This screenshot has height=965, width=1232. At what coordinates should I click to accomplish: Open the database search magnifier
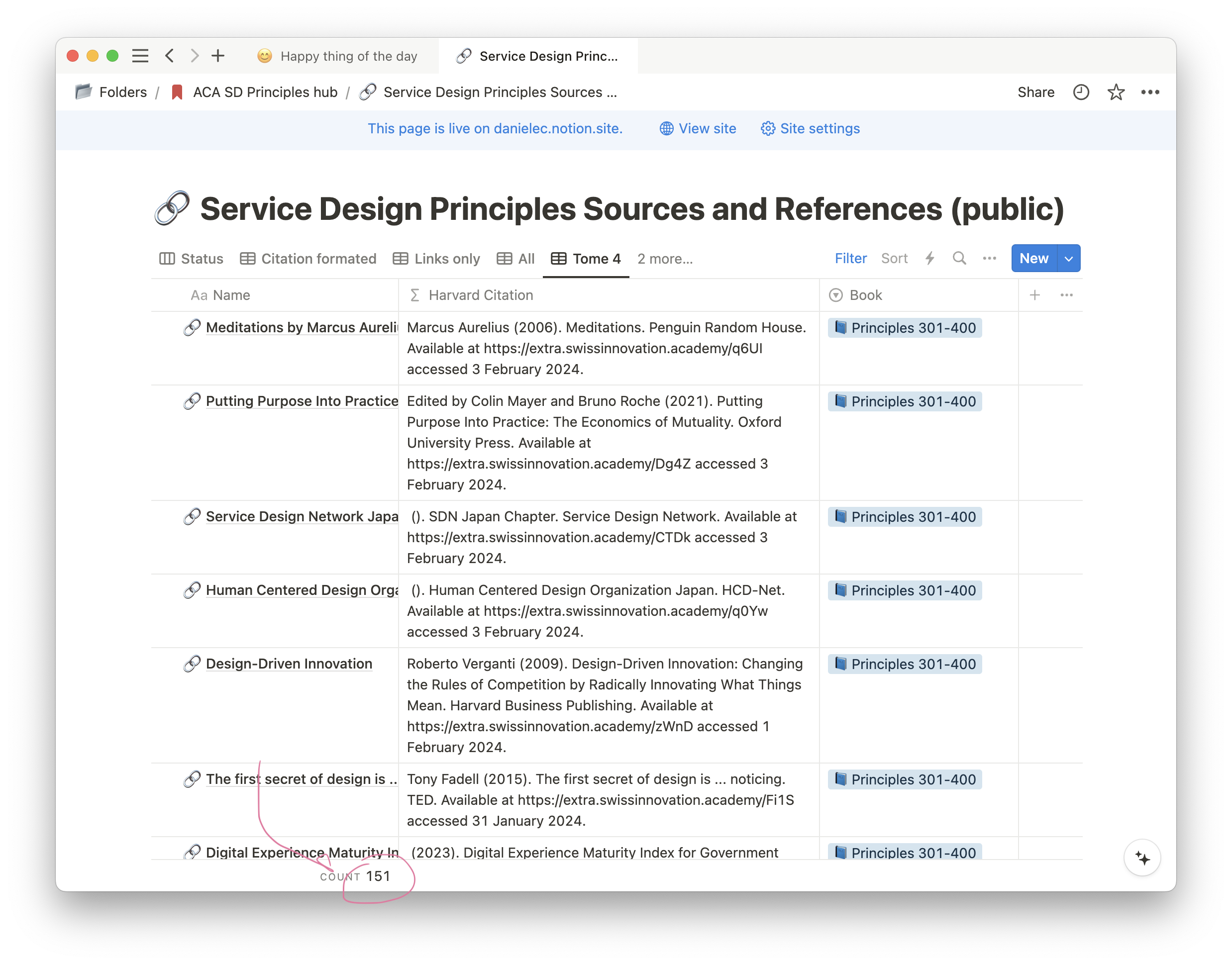[959, 258]
